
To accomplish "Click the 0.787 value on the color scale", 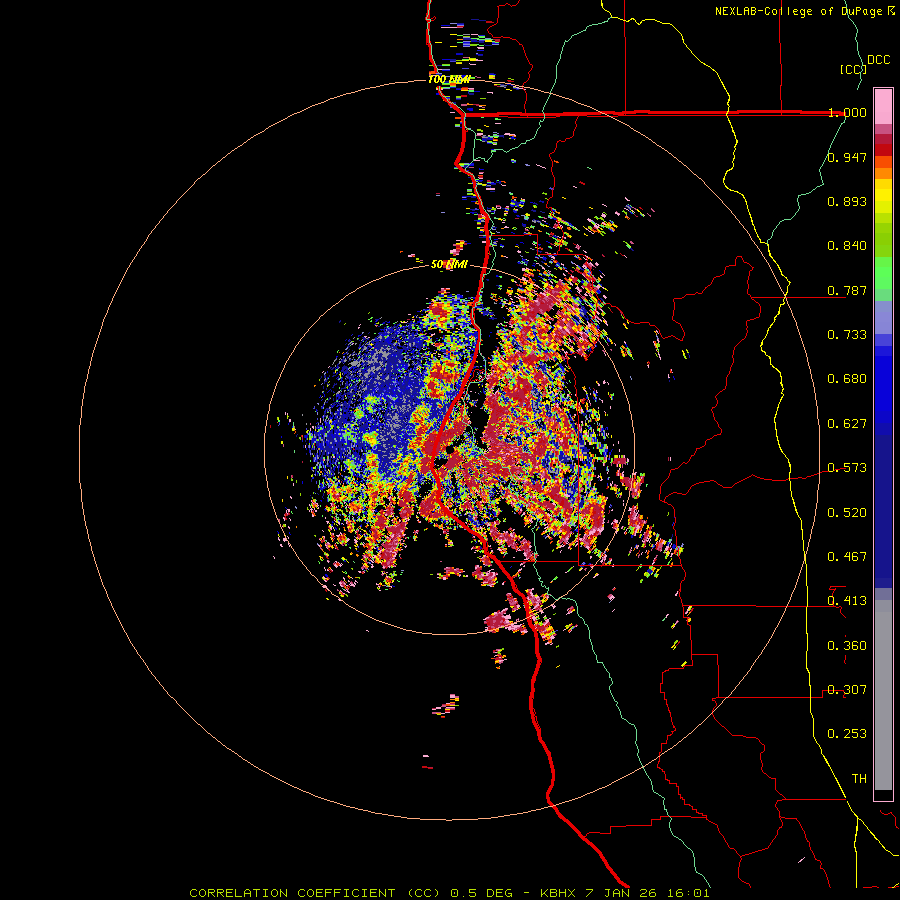I will 847,290.
